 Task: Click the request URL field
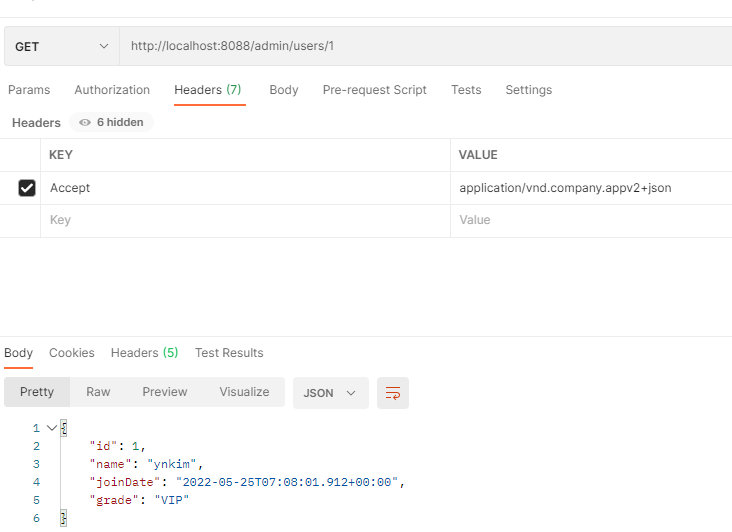pyautogui.click(x=426, y=46)
